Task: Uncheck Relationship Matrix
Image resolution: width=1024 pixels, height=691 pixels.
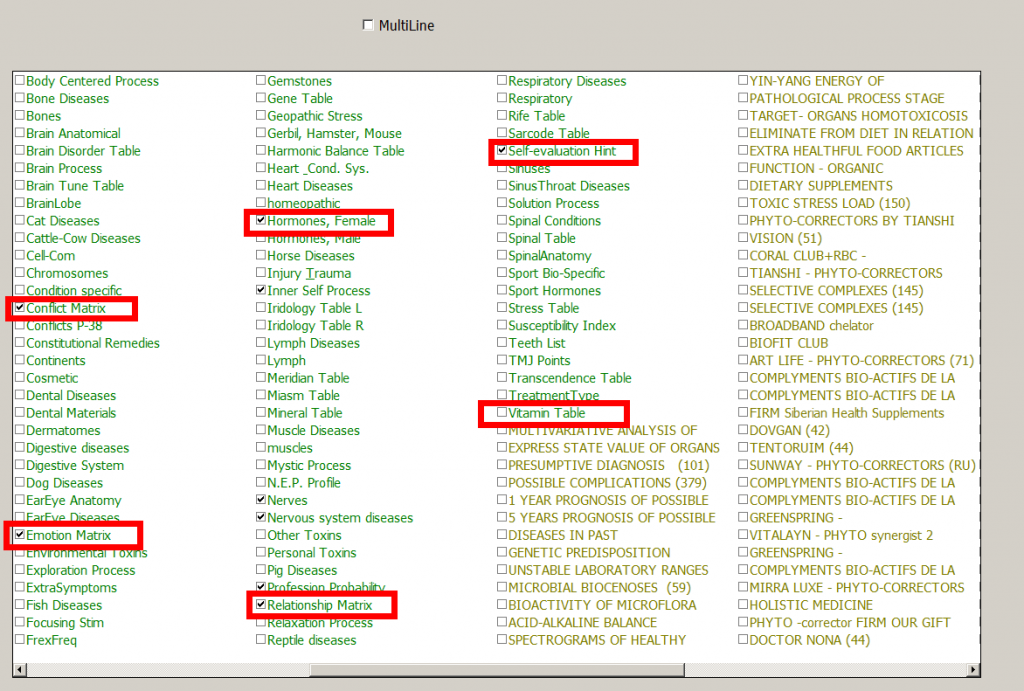Action: click(x=261, y=605)
